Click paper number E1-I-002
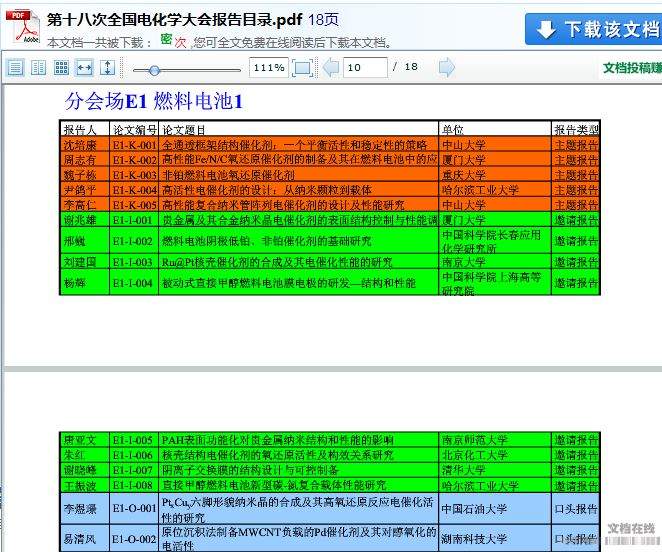The height and width of the screenshot is (552, 662). pos(132,241)
